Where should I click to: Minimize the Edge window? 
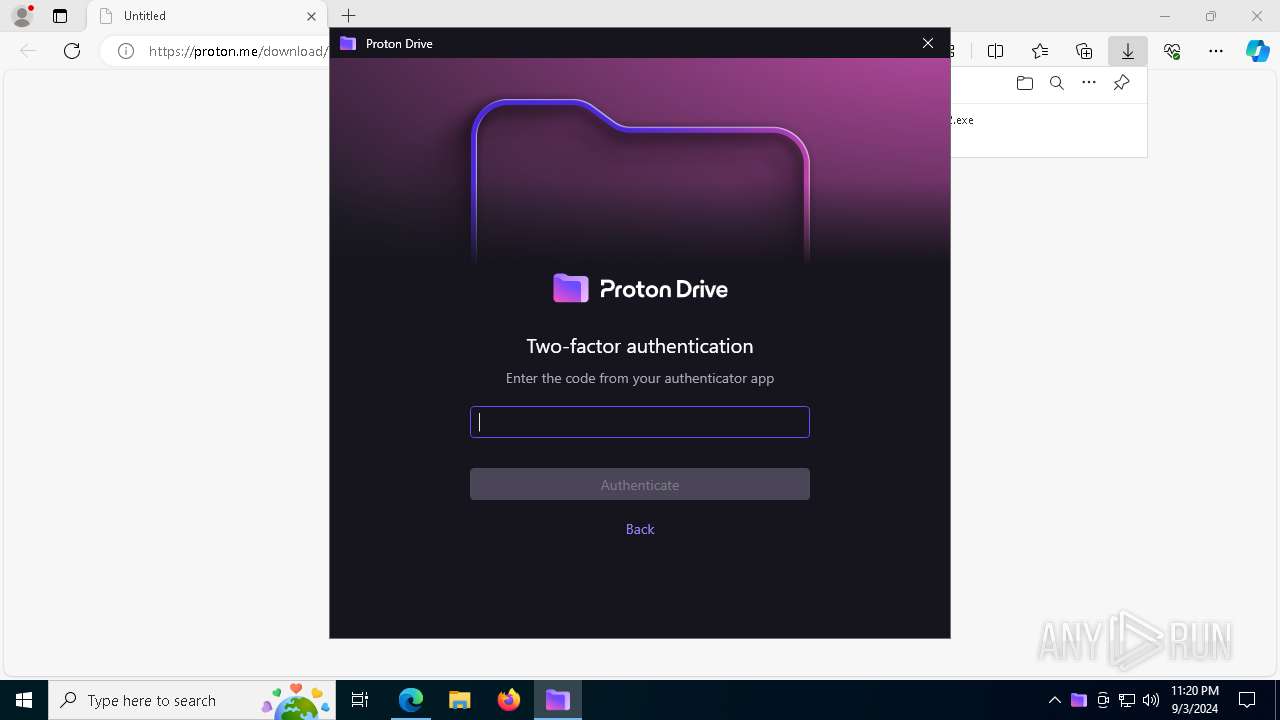(1165, 16)
